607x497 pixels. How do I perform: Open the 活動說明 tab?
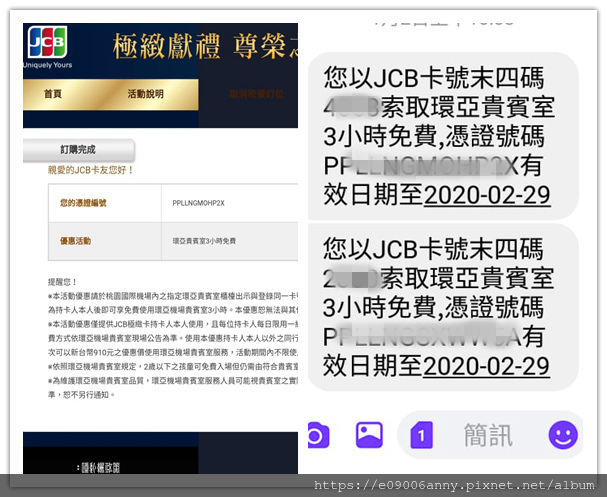click(146, 94)
